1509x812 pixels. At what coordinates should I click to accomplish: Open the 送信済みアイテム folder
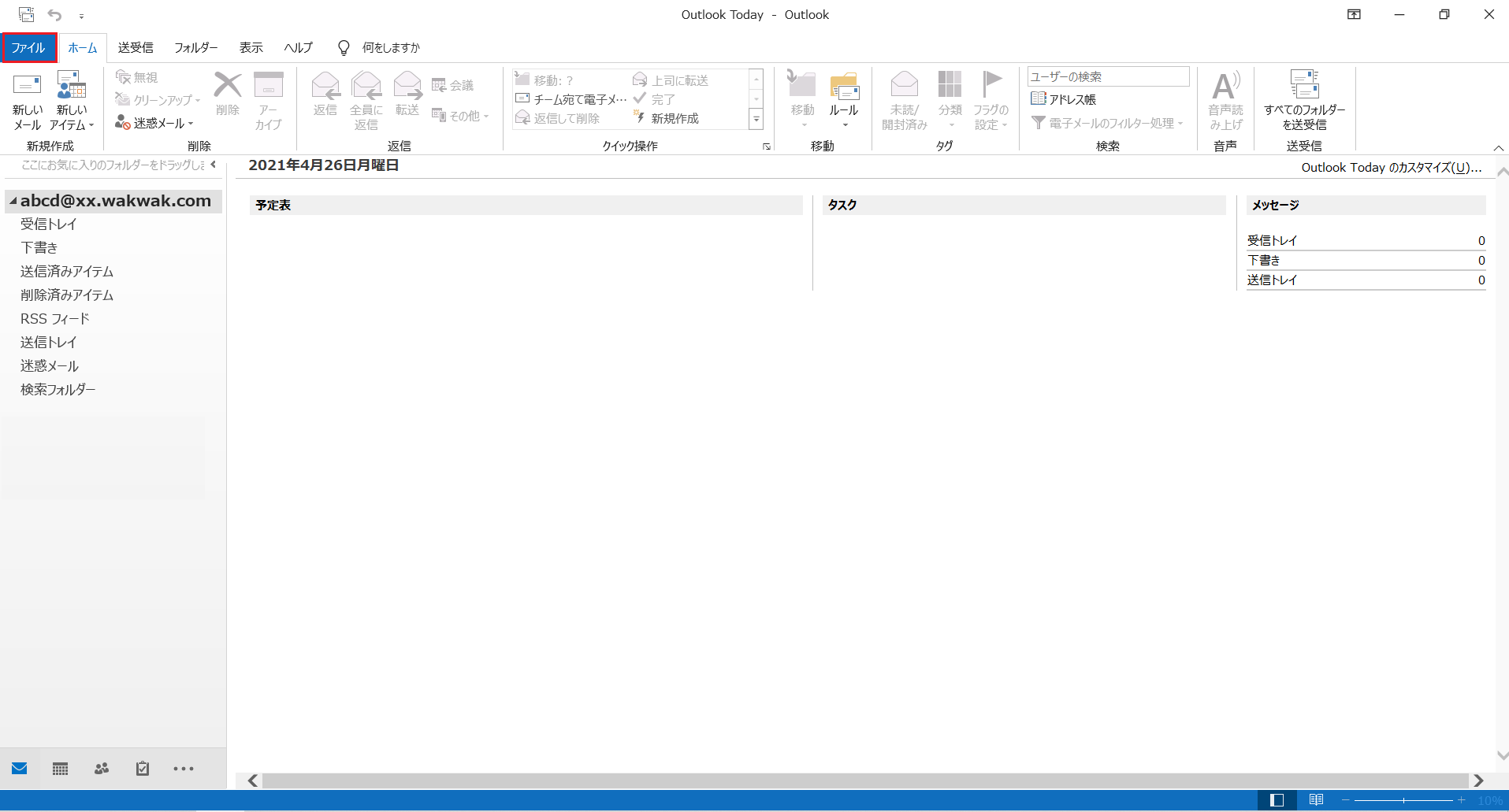tap(67, 272)
